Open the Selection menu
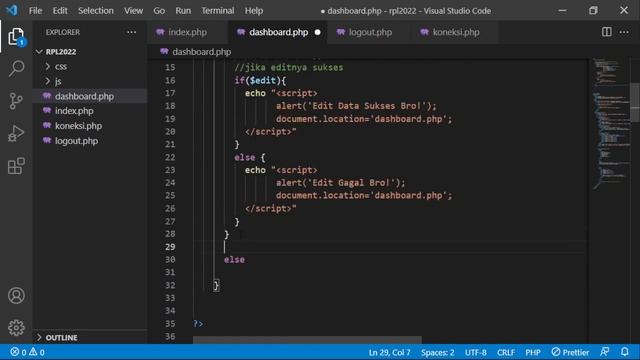 pyautogui.click(x=96, y=11)
